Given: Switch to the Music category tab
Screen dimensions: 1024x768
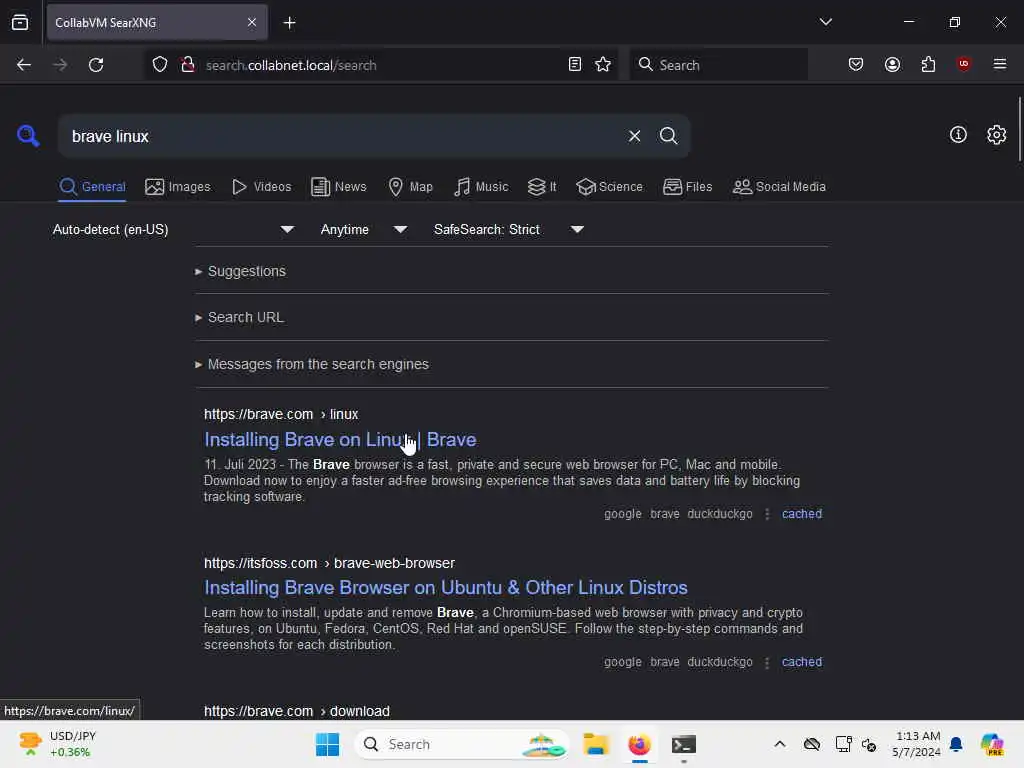Looking at the screenshot, I should click(x=481, y=187).
